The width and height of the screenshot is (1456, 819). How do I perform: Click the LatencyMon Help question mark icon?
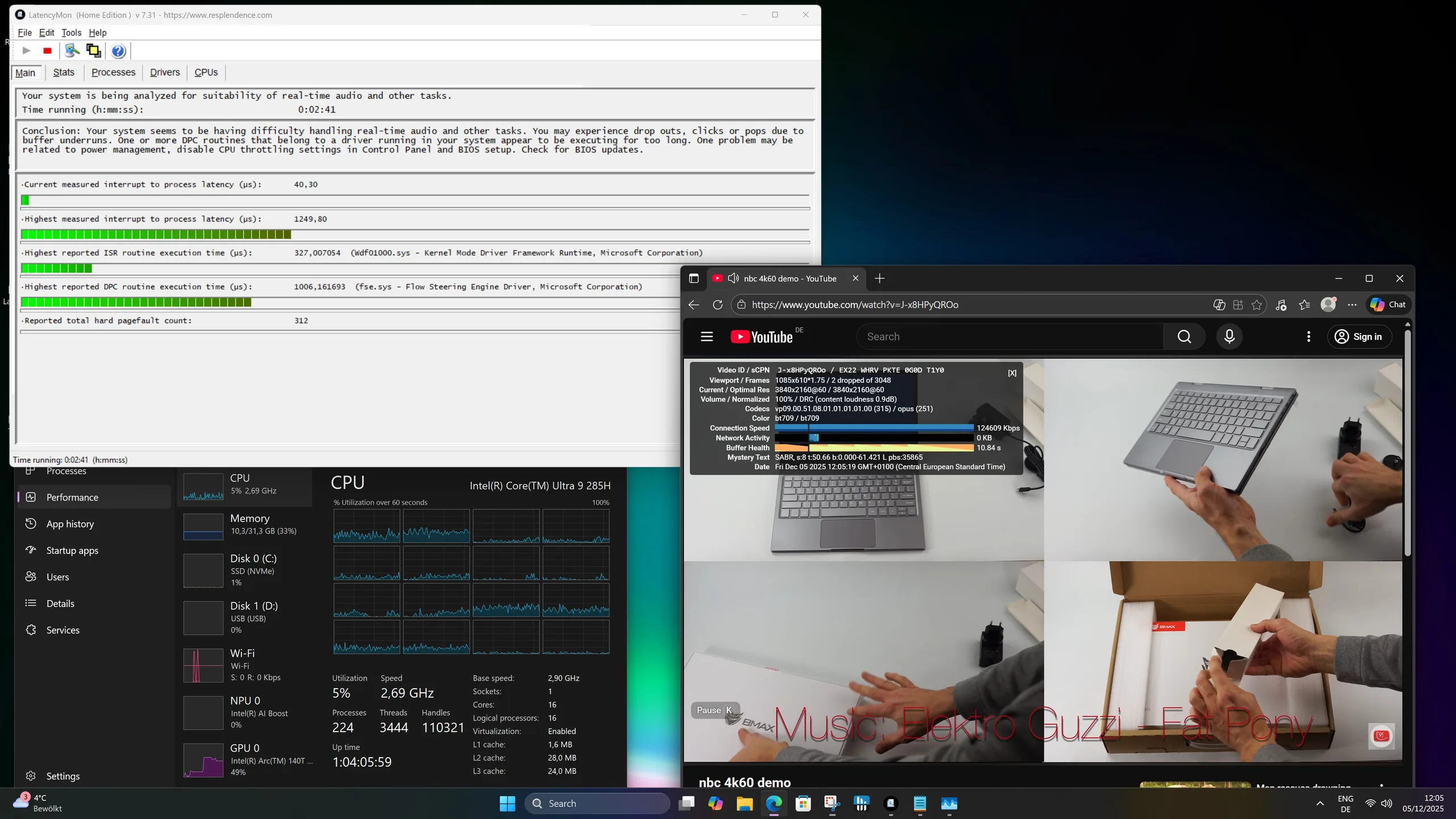click(x=118, y=51)
